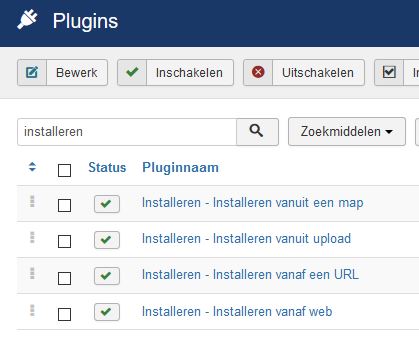Sort by the Pluginnaam column header
Viewport: 419px width, 360px height.
pyautogui.click(x=180, y=167)
